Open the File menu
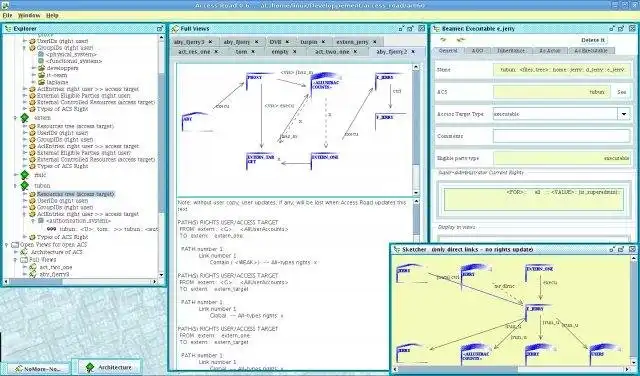 (7, 15)
